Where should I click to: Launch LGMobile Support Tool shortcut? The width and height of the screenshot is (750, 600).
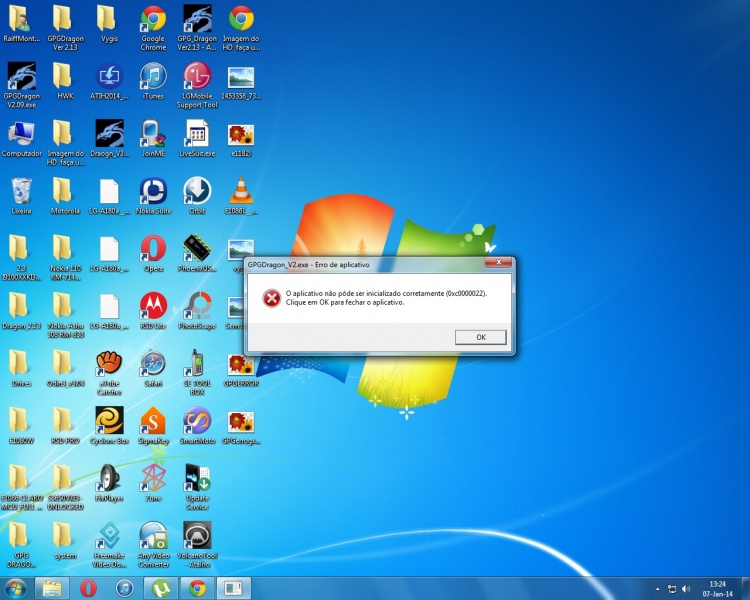(197, 78)
